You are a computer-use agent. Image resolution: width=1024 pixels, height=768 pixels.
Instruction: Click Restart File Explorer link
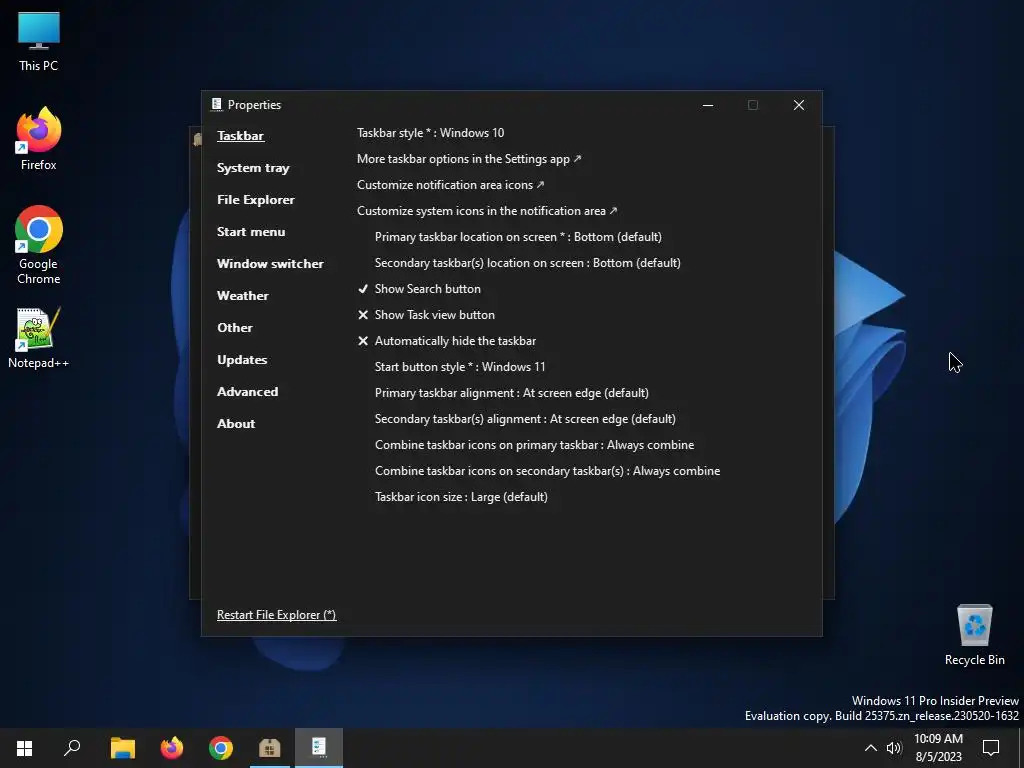tap(276, 615)
